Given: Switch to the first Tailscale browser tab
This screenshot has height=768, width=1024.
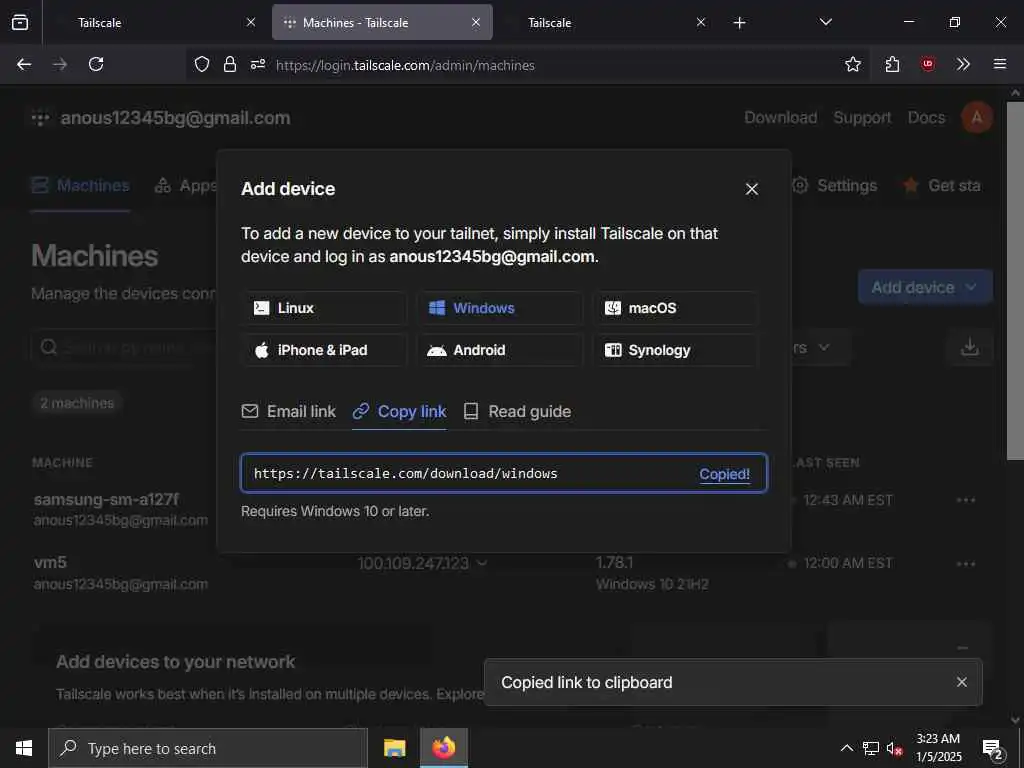Looking at the screenshot, I should [x=153, y=22].
